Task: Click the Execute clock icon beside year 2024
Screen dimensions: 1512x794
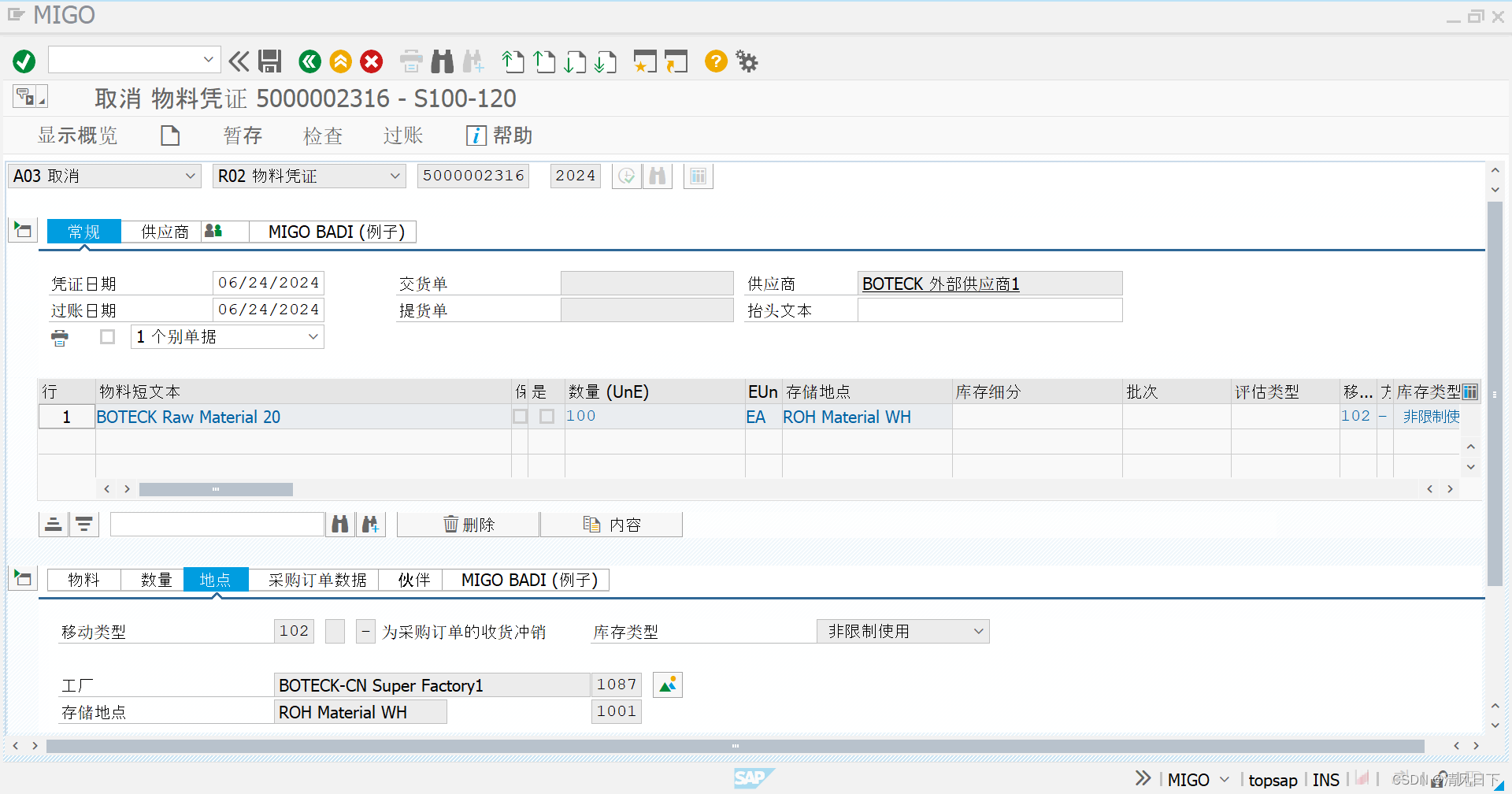Action: click(x=627, y=176)
